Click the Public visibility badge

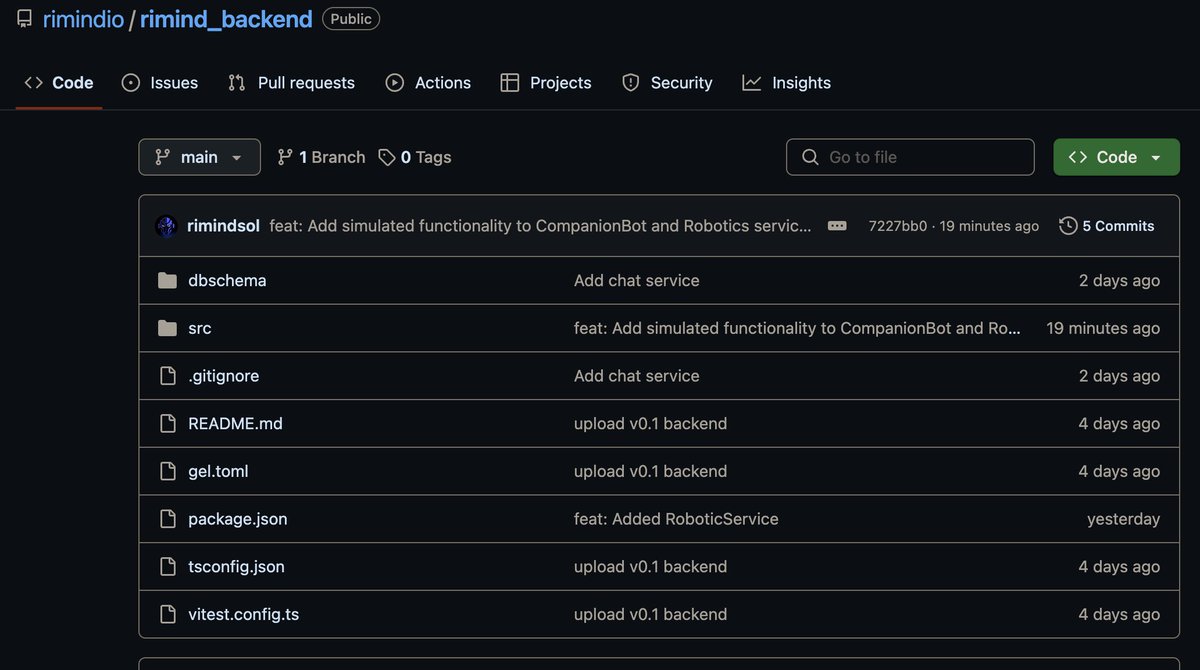[351, 19]
